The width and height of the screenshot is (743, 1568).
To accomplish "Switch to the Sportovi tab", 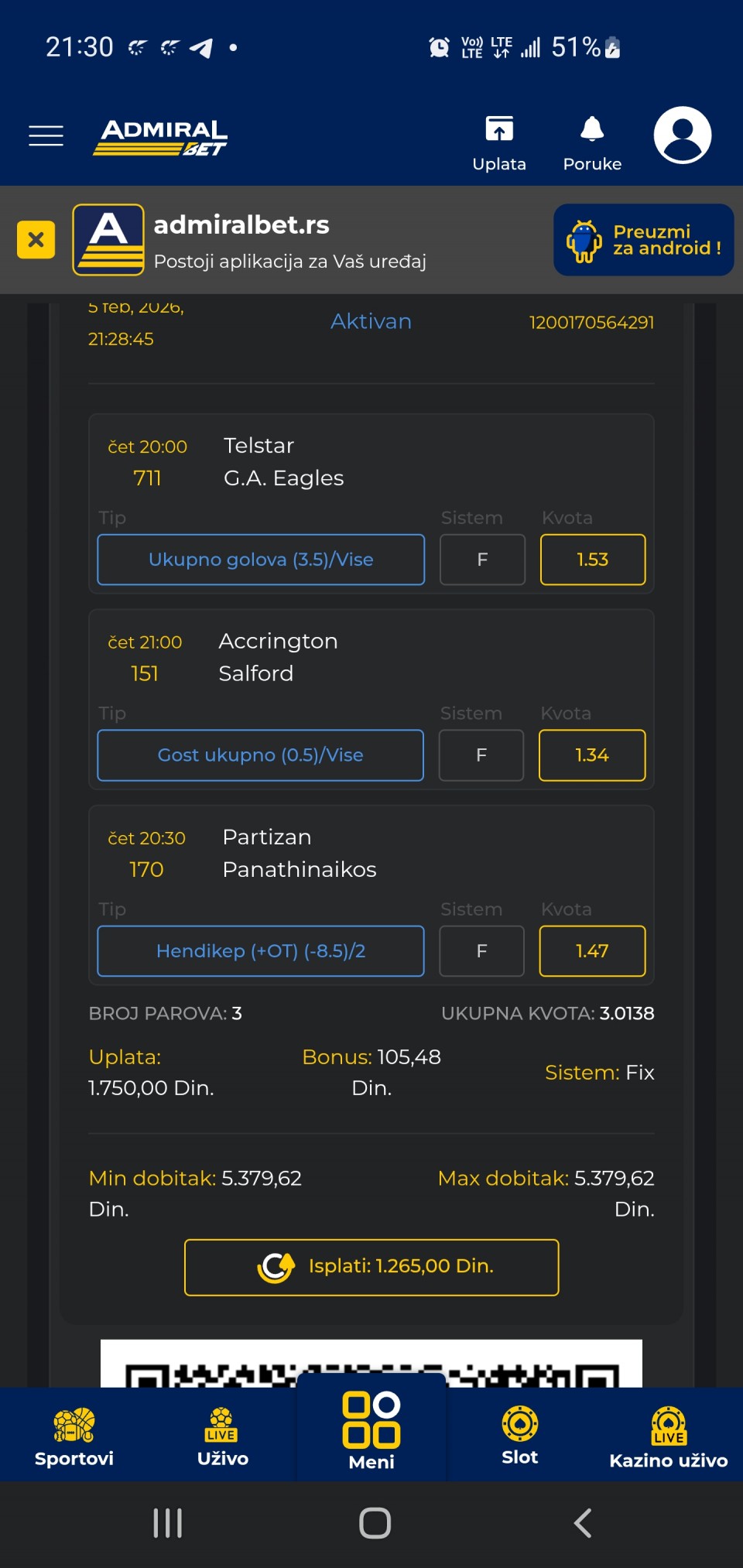I will click(x=74, y=1436).
